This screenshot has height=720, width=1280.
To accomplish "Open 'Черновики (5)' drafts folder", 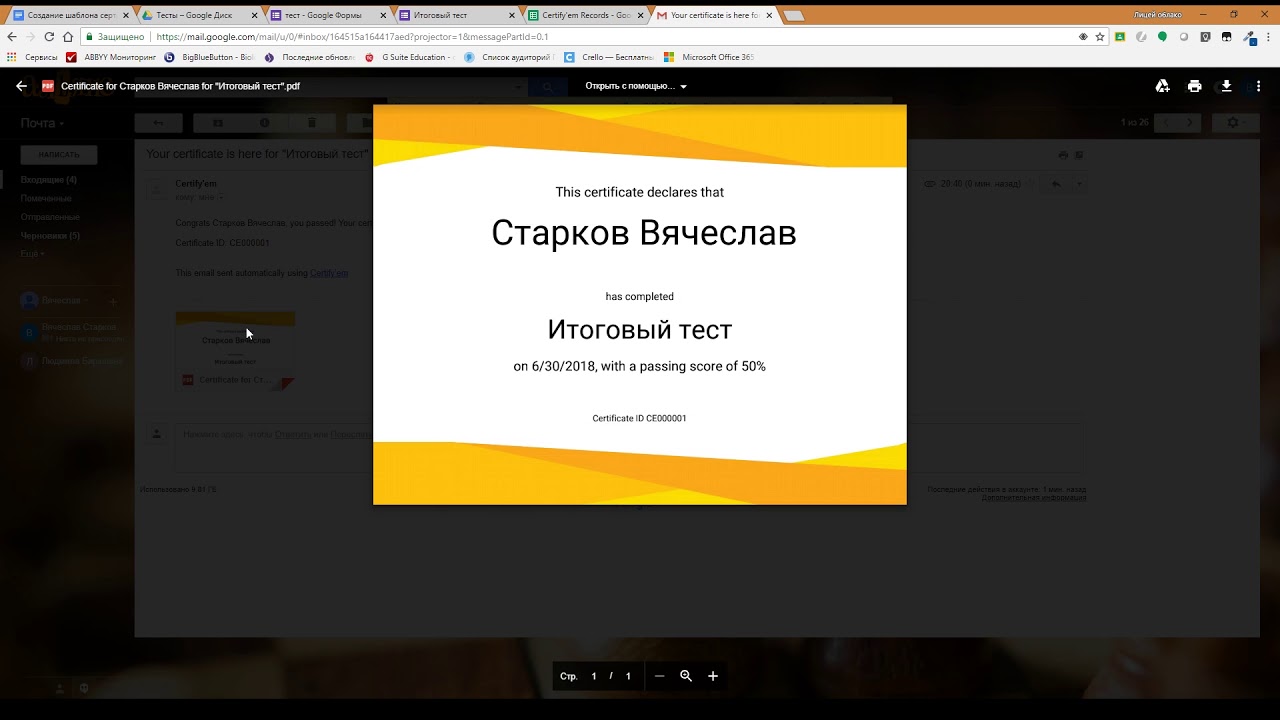I will pos(50,236).
